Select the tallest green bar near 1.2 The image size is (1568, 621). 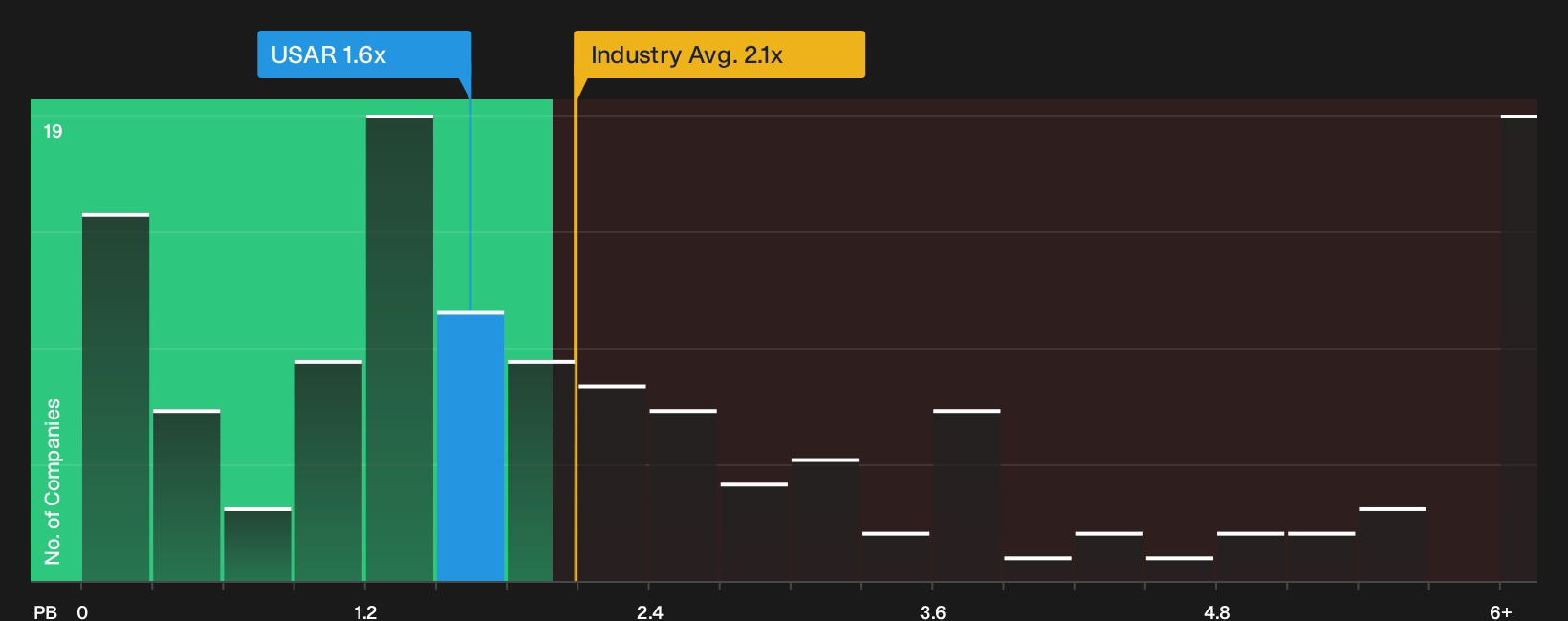(400, 348)
